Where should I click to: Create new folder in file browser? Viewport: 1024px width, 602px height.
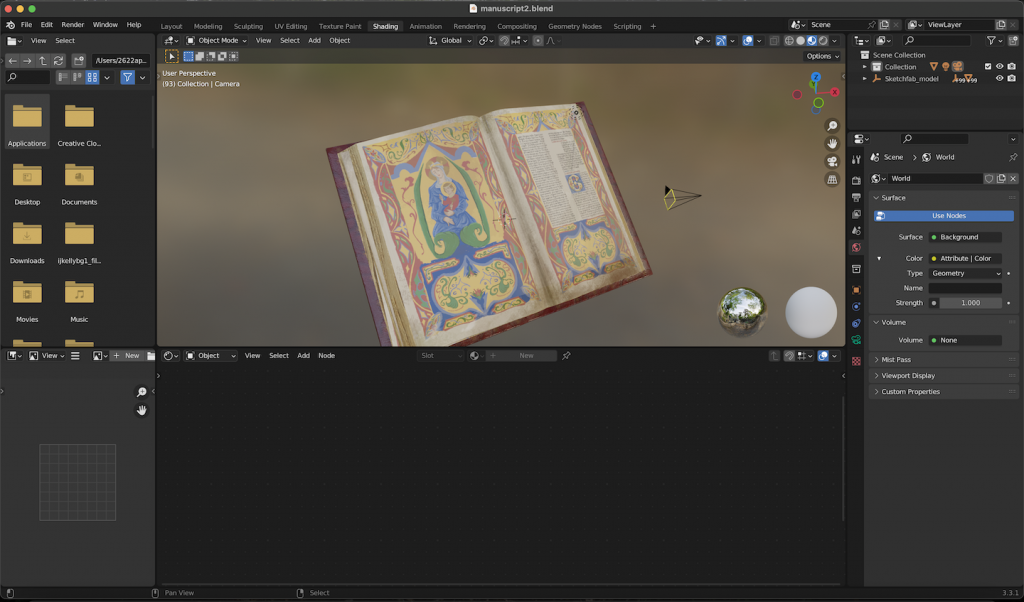point(78,61)
